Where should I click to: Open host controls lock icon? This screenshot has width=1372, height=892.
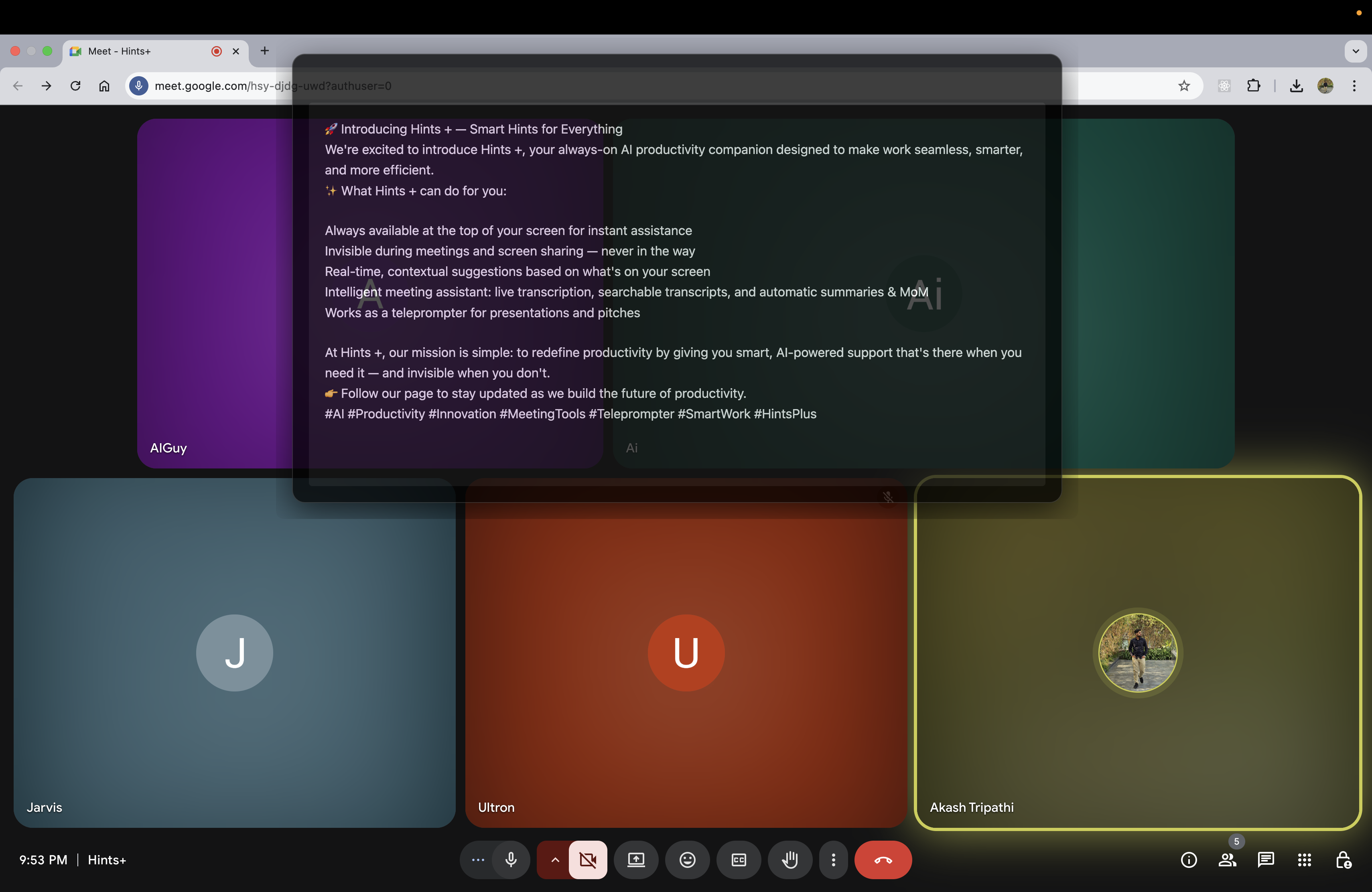click(x=1343, y=860)
